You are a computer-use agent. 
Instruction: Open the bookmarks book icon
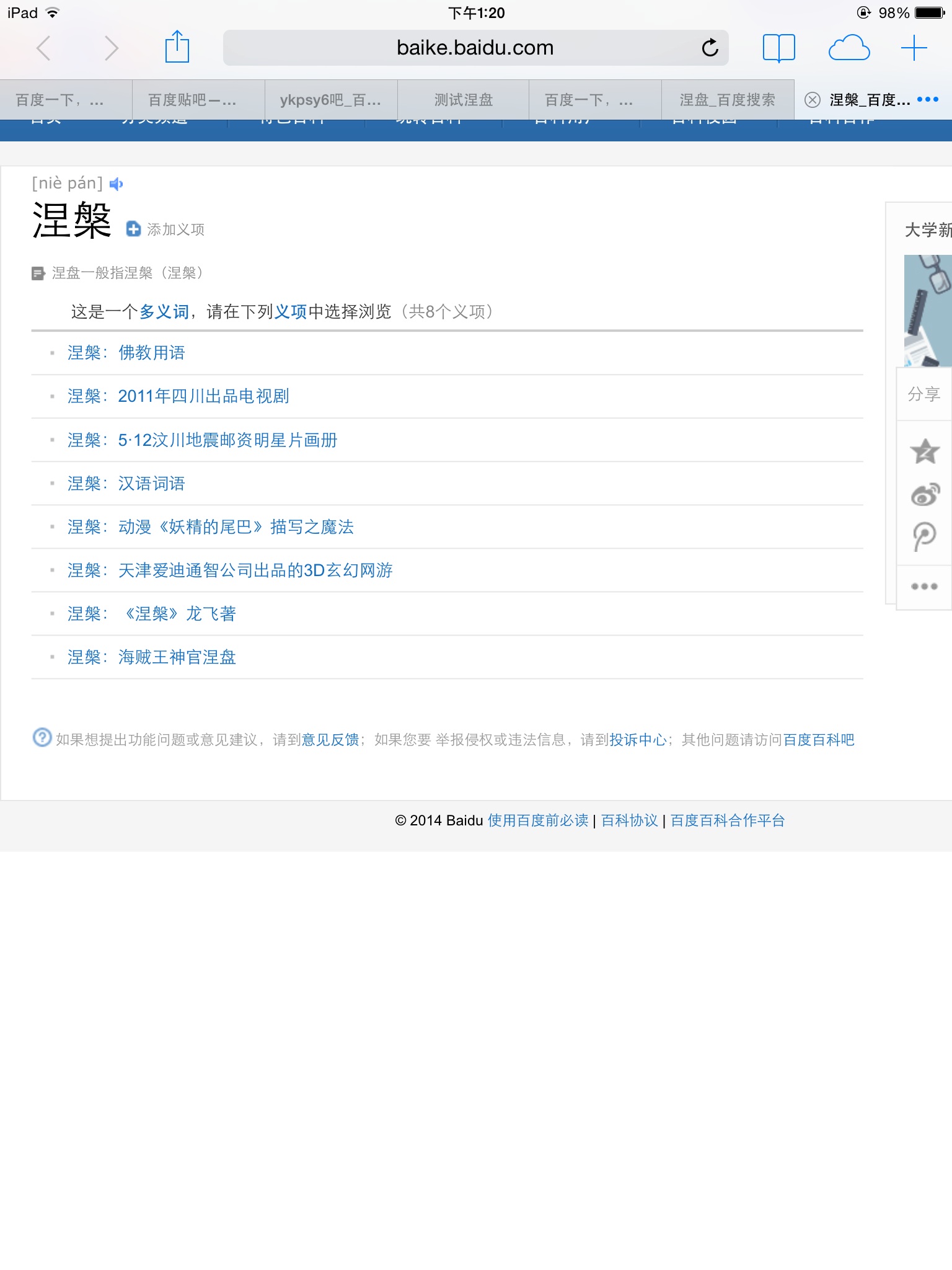pos(778,48)
